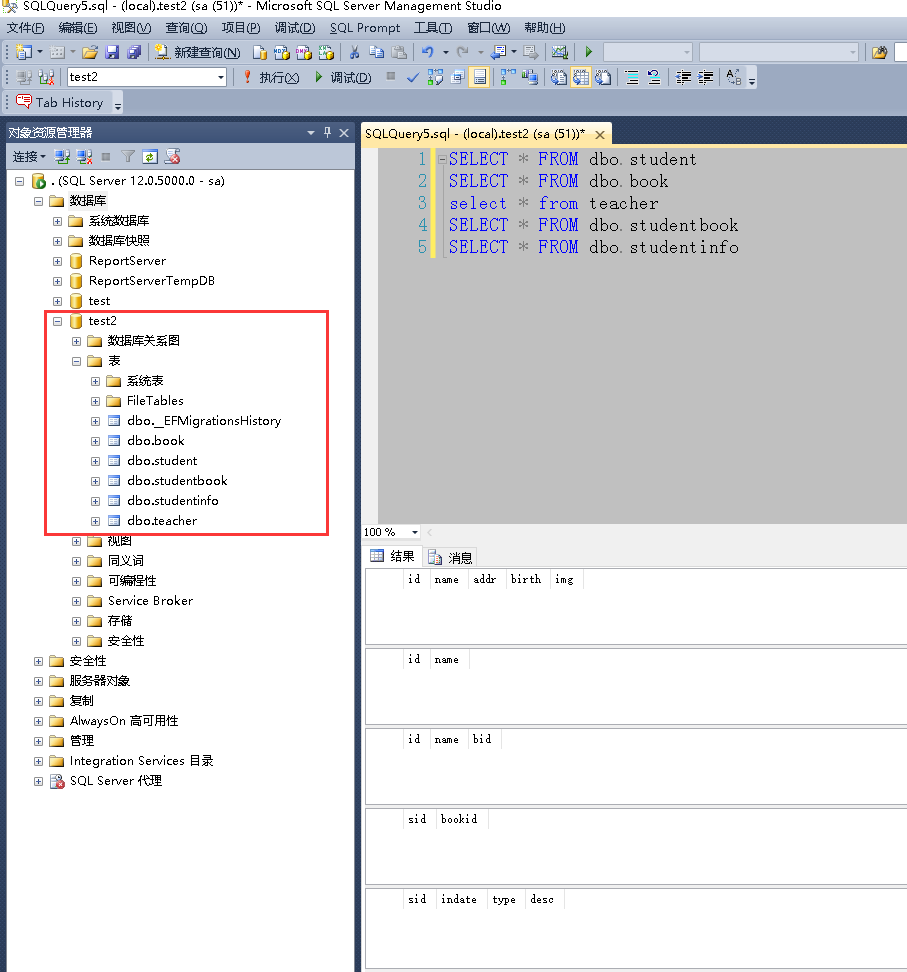Image resolution: width=907 pixels, height=972 pixels.
Task: Toggle Include Actual Execution Plan
Action: 508,77
